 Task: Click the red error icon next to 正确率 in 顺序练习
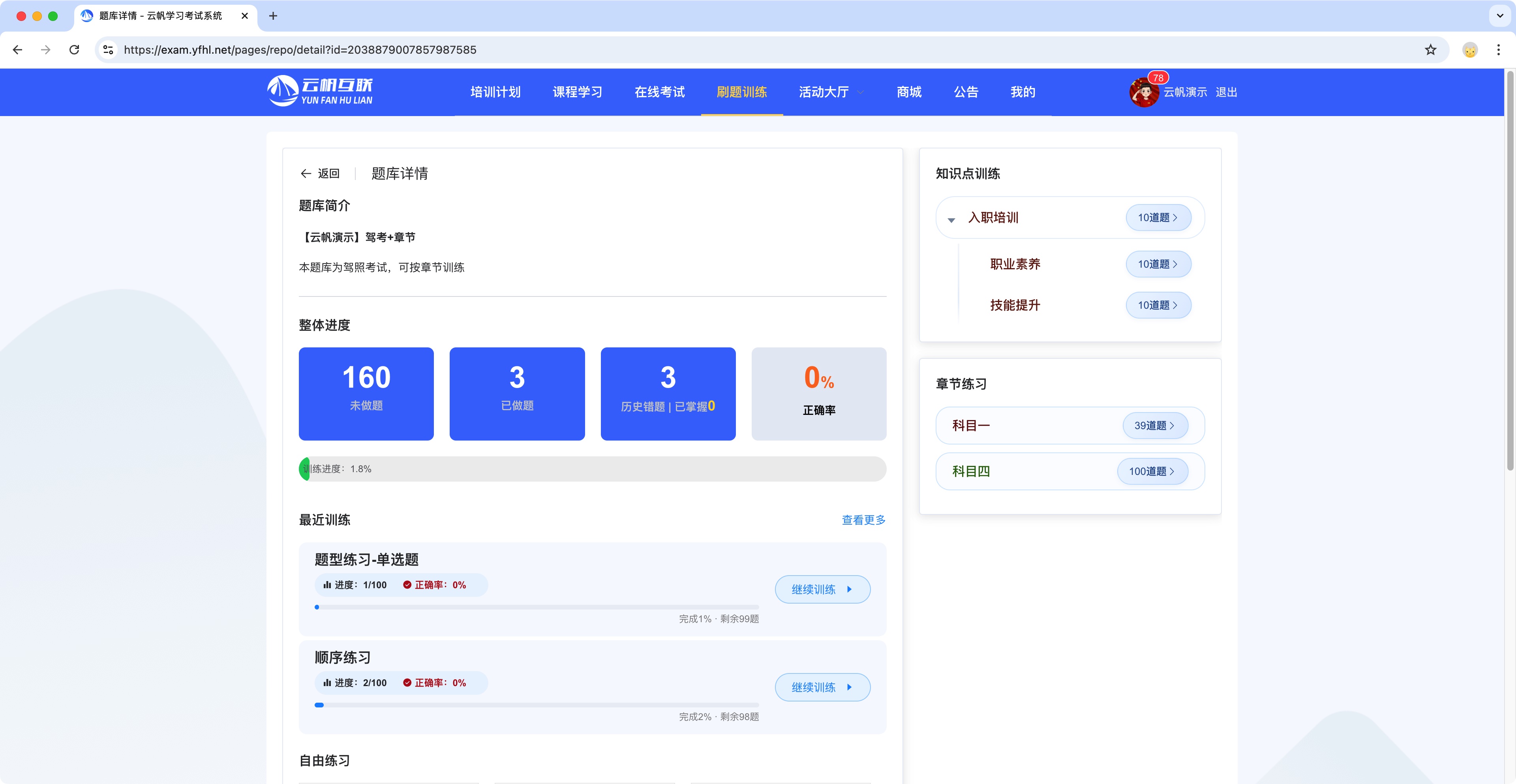point(407,683)
